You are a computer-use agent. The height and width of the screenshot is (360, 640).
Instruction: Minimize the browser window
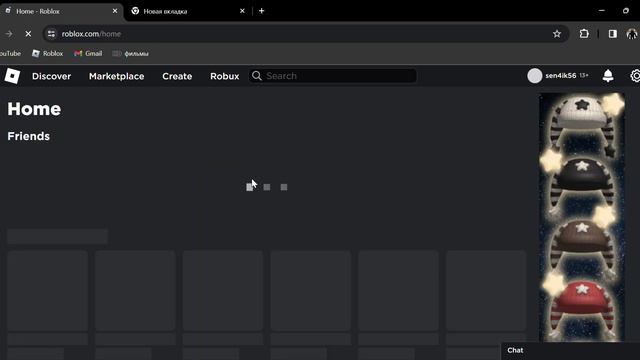(x=602, y=11)
